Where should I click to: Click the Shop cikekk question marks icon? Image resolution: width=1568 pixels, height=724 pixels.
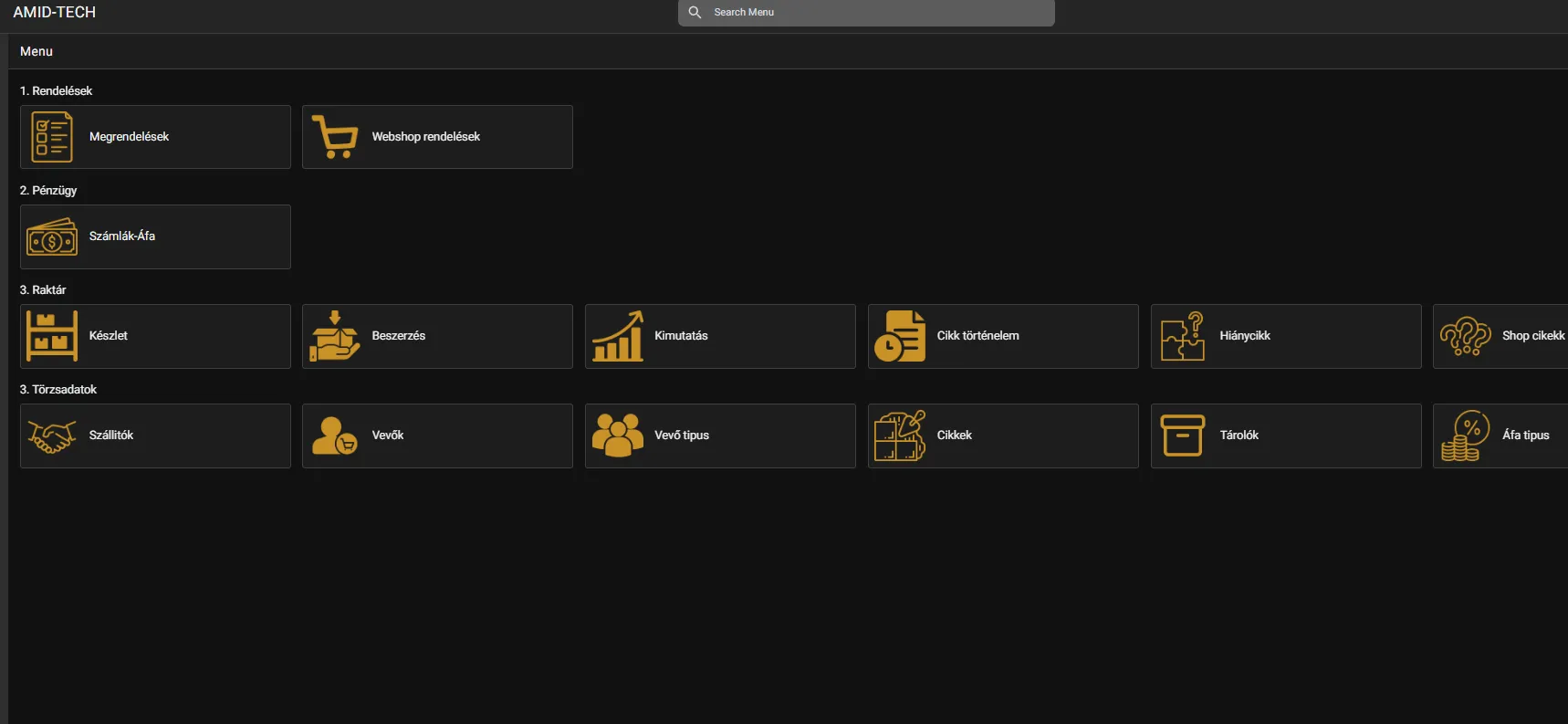click(1466, 336)
